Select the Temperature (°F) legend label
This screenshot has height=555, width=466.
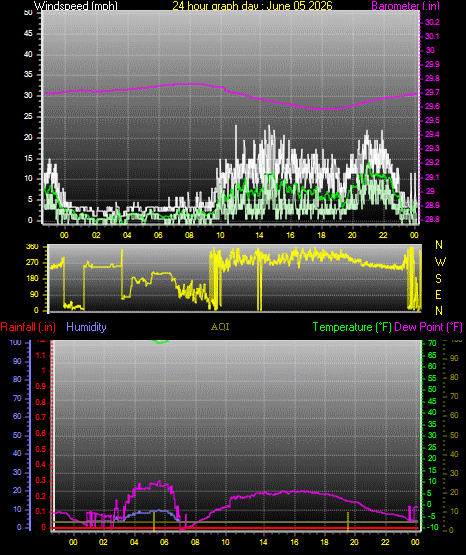click(x=352, y=327)
